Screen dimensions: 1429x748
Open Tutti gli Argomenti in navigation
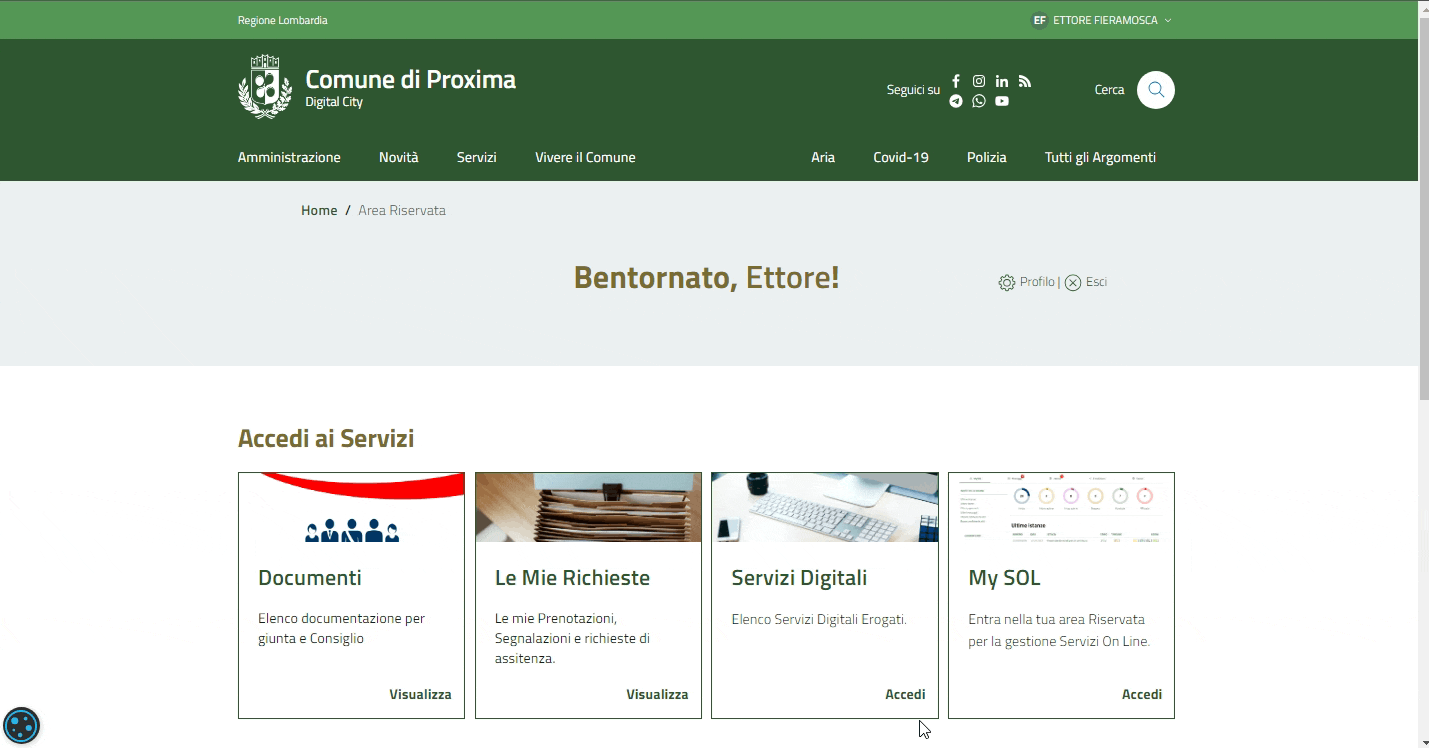pyautogui.click(x=1100, y=157)
